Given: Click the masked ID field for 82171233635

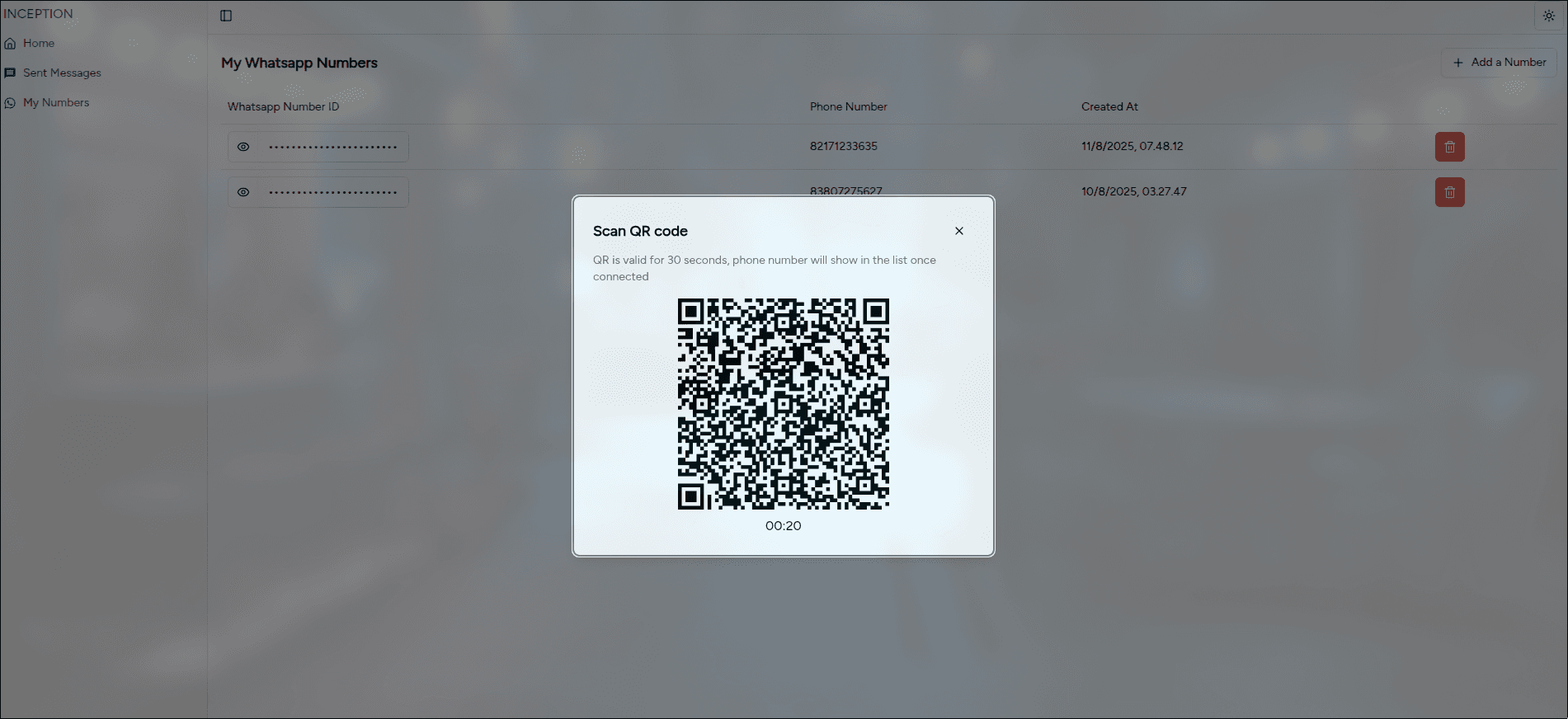Looking at the screenshot, I should 333,147.
